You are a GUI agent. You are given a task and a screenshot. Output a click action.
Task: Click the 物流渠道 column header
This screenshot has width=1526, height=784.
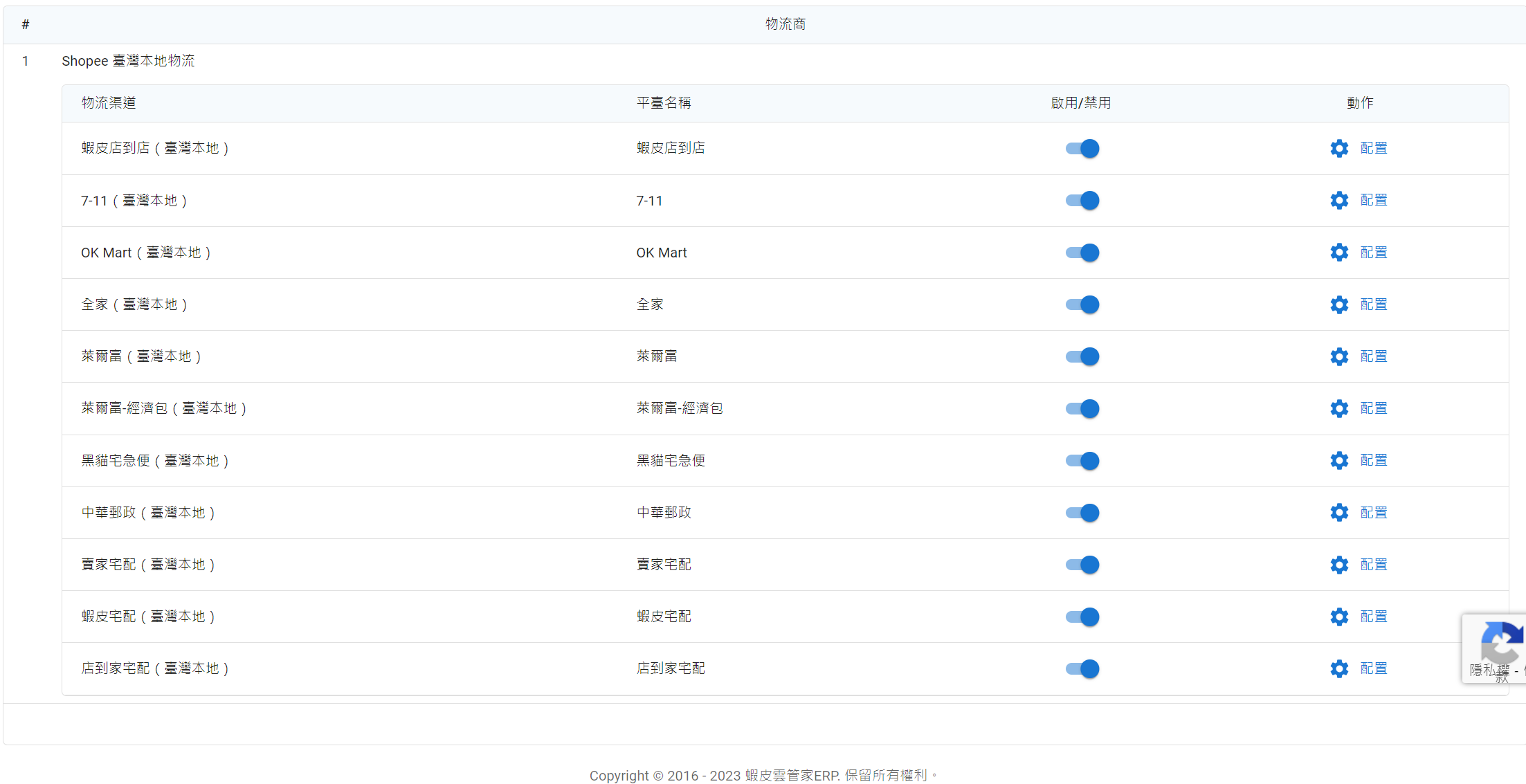click(109, 103)
